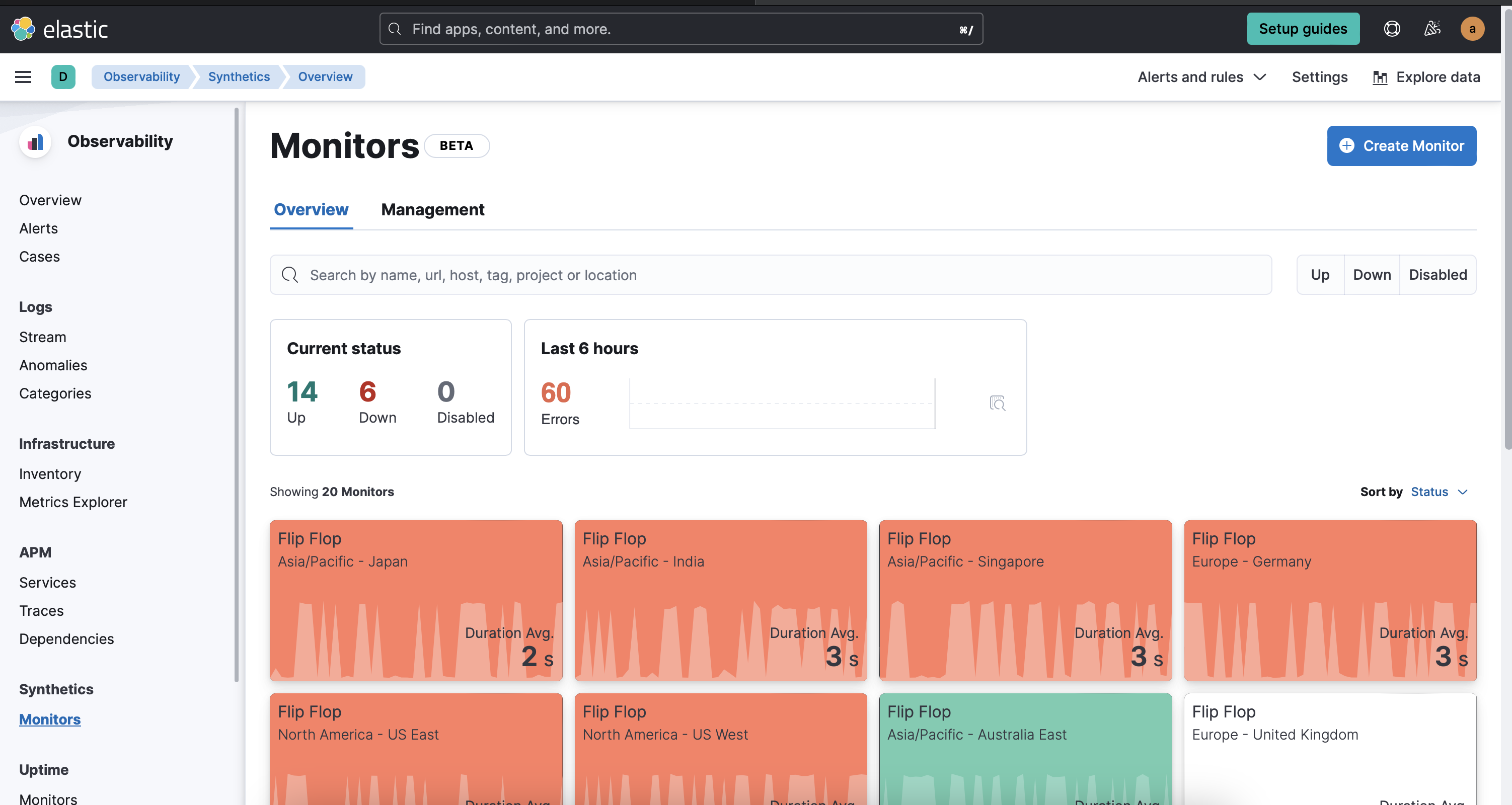Open the help lifebuoy icon
Viewport: 1512px width, 805px height.
coord(1392,29)
